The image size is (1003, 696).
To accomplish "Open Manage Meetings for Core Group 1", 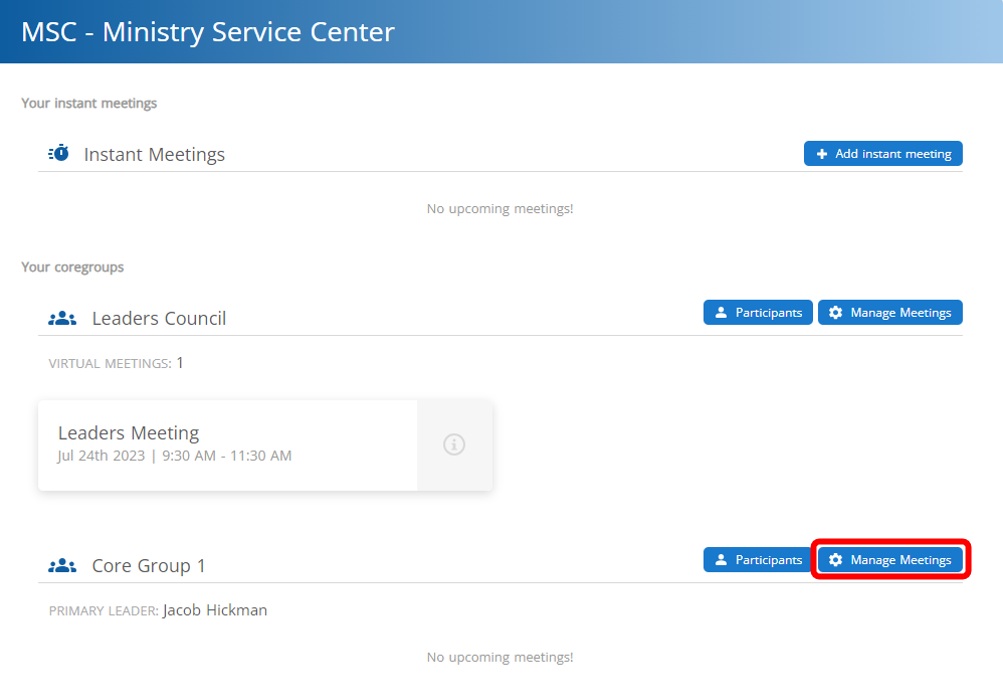I will coord(890,560).
